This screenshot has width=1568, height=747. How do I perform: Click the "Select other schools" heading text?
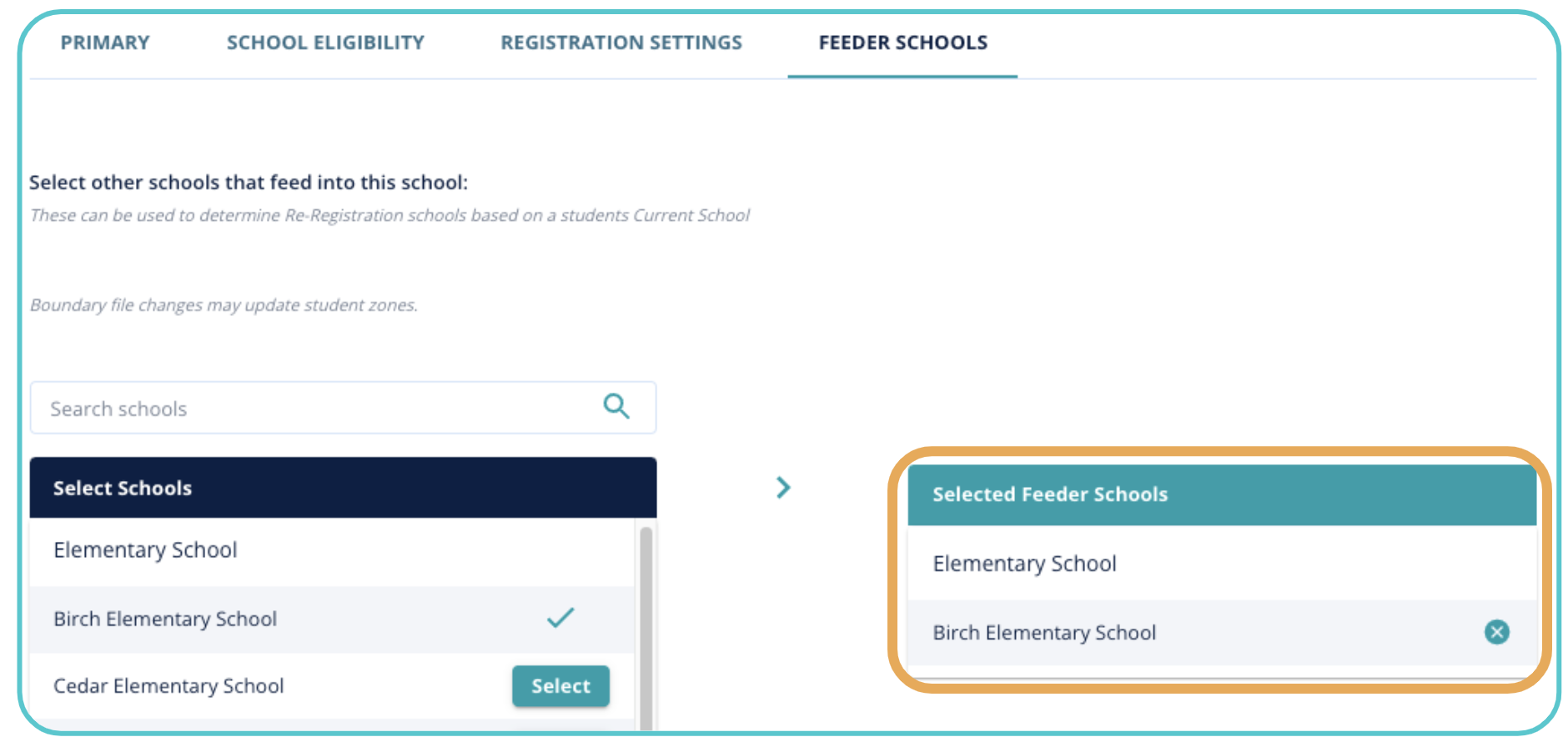coord(249,183)
